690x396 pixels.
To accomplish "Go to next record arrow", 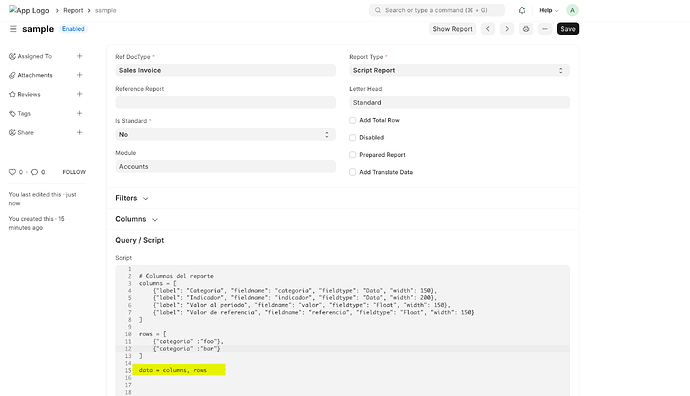I will pos(507,29).
